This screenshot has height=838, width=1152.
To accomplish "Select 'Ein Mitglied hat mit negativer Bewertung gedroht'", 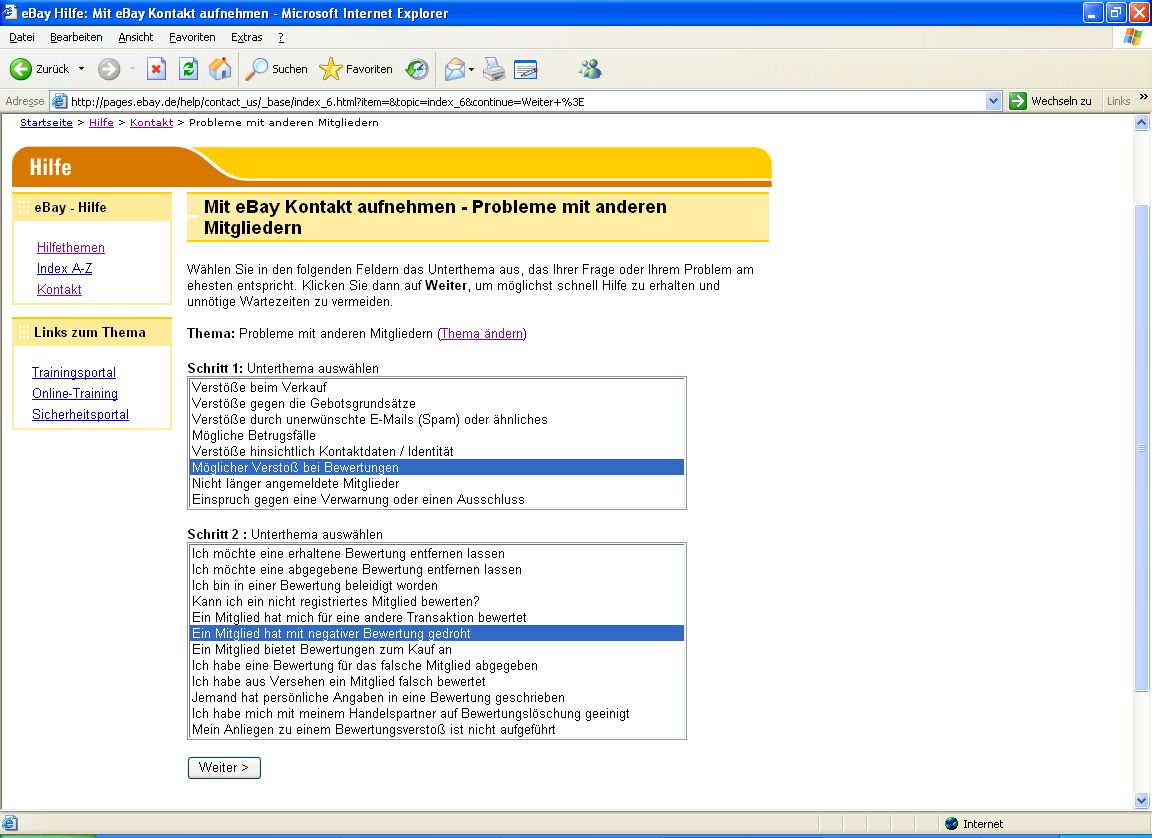I will tap(437, 633).
